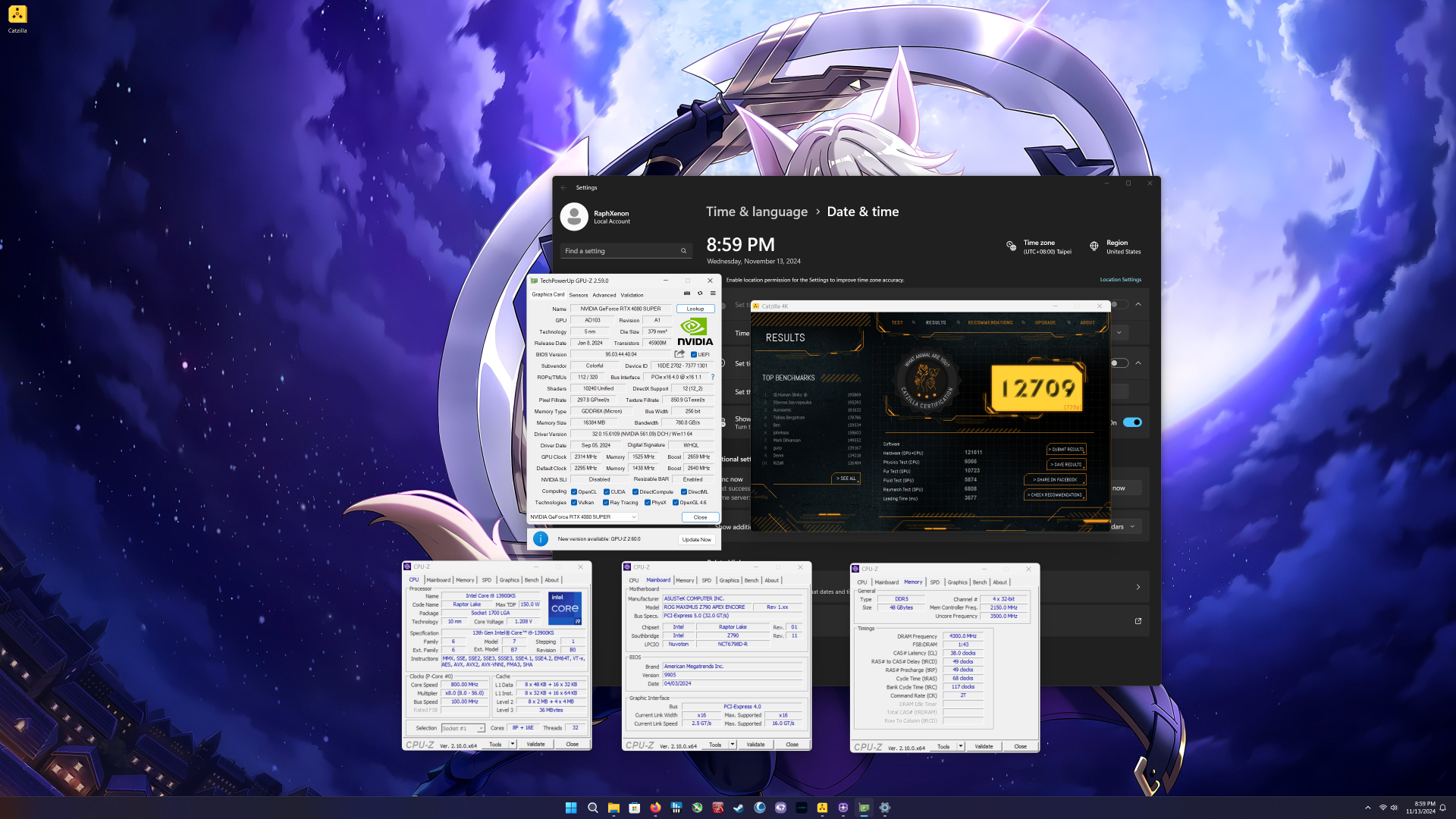Image resolution: width=1456 pixels, height=819 pixels.
Task: Open the GPU selection dropdown in GPU-Z
Action: pos(583,516)
